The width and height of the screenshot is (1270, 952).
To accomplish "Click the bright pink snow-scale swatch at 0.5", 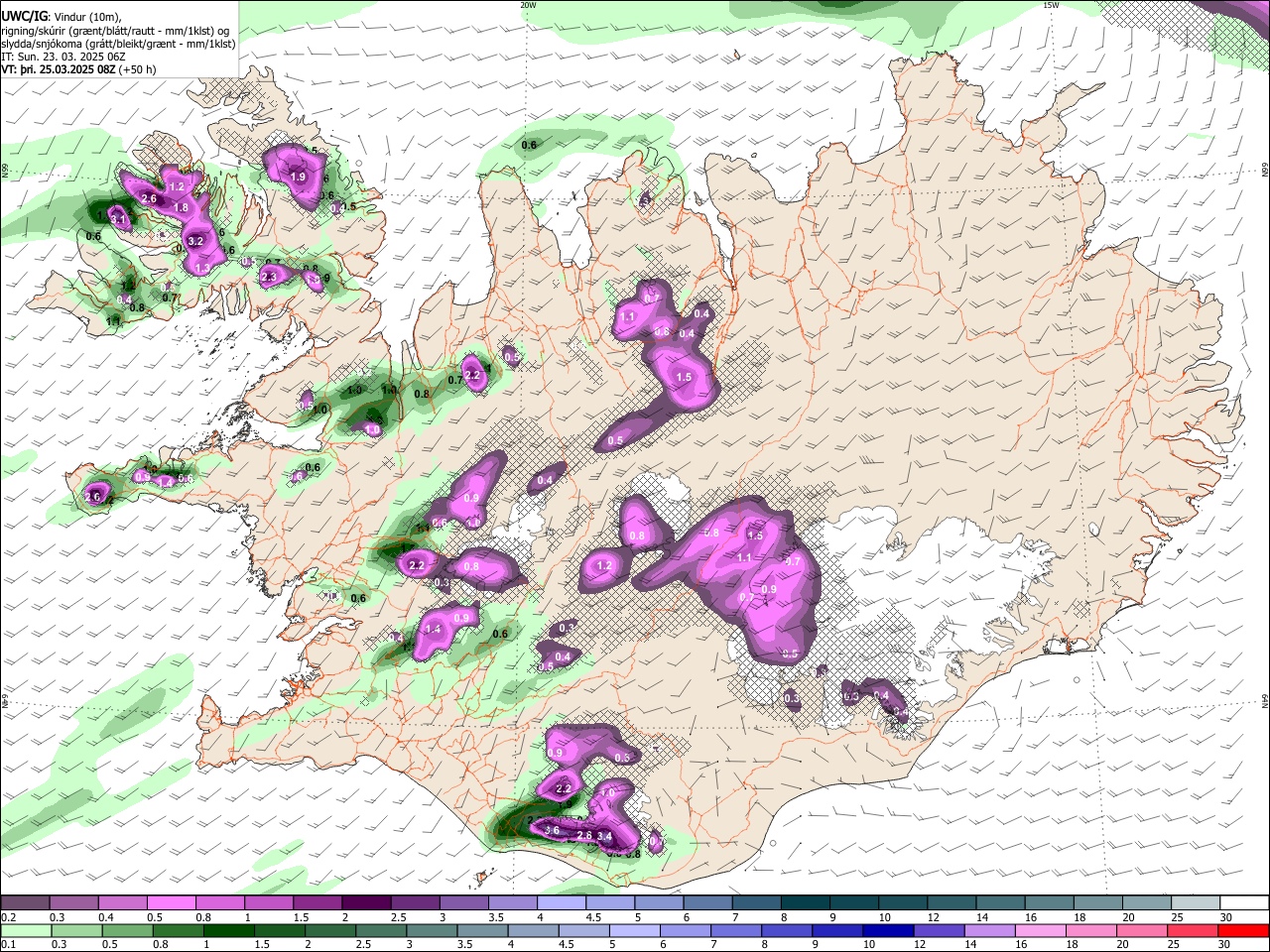I will [171, 902].
